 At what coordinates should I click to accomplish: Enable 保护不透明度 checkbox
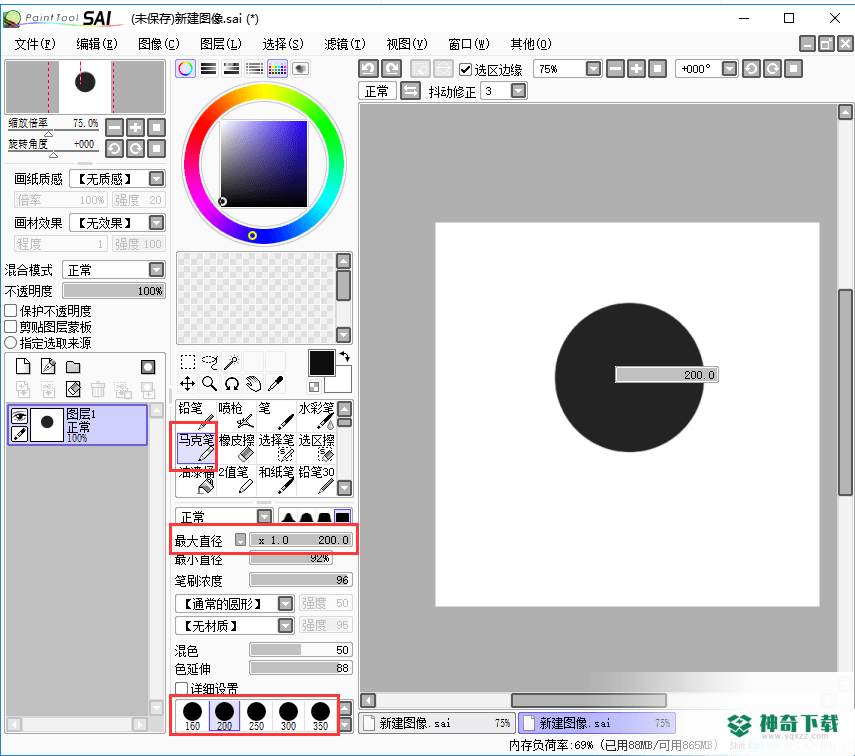tap(10, 311)
